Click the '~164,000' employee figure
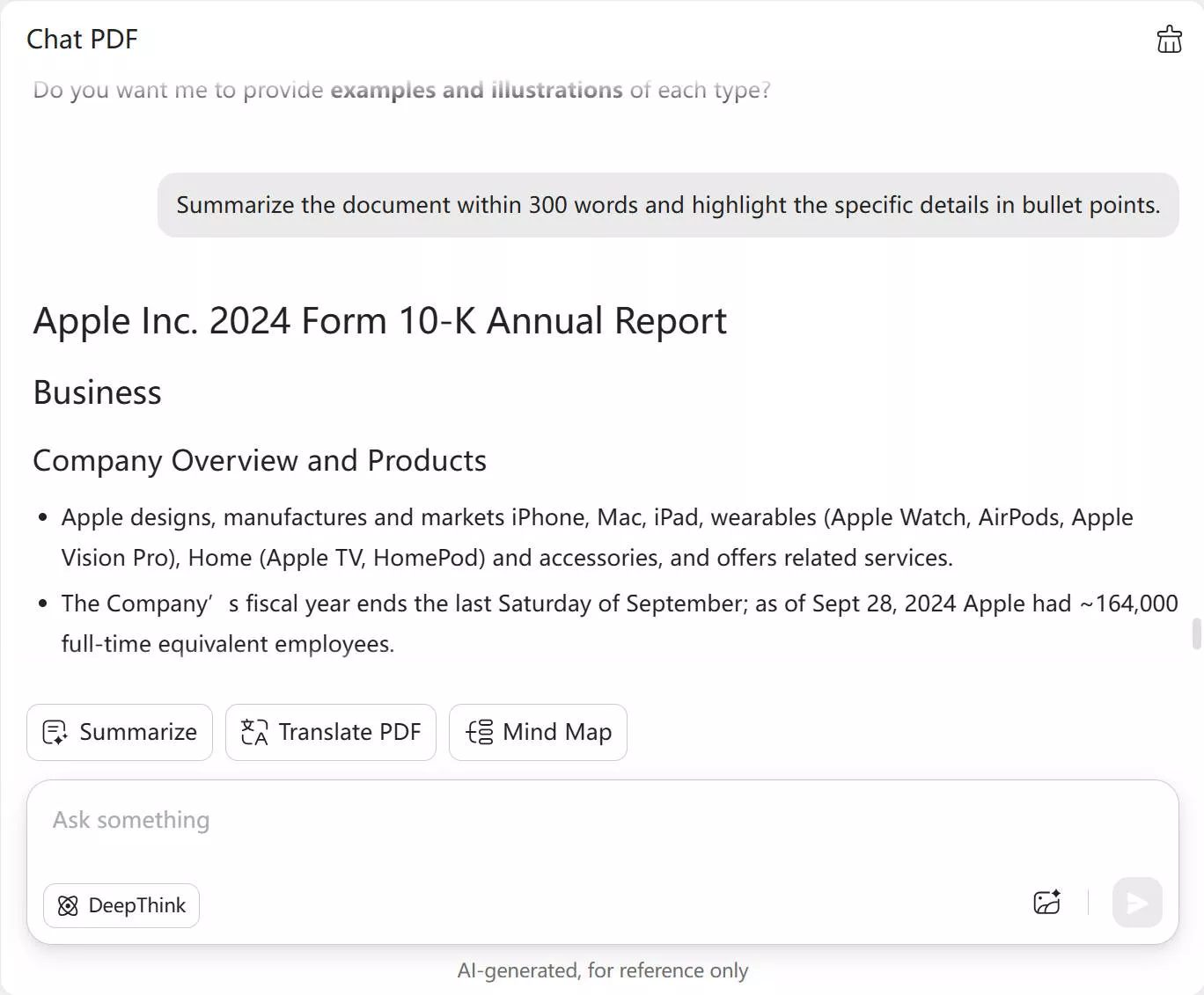 [x=1128, y=604]
